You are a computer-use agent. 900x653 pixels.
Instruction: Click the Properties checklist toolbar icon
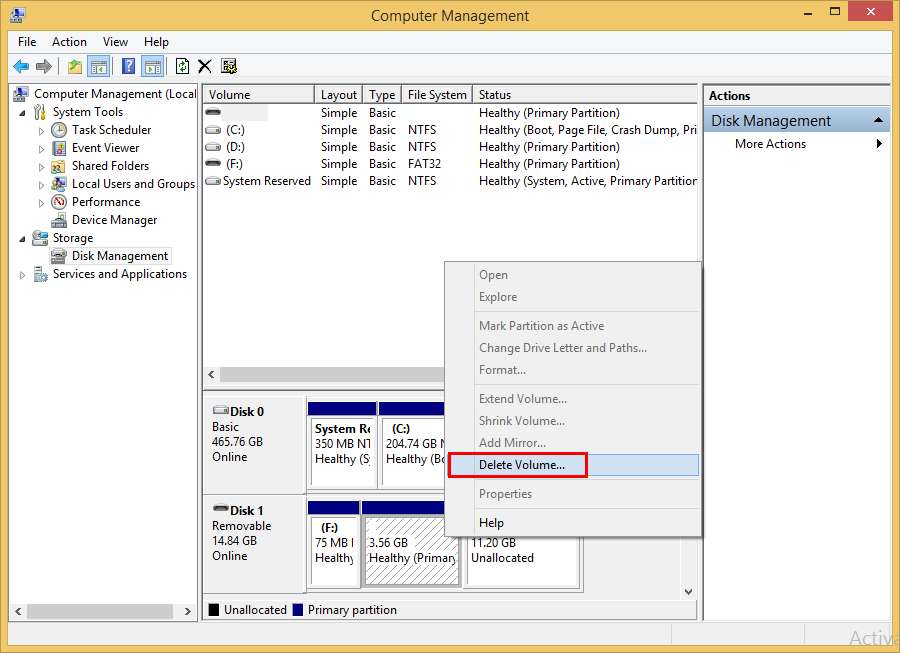(229, 67)
